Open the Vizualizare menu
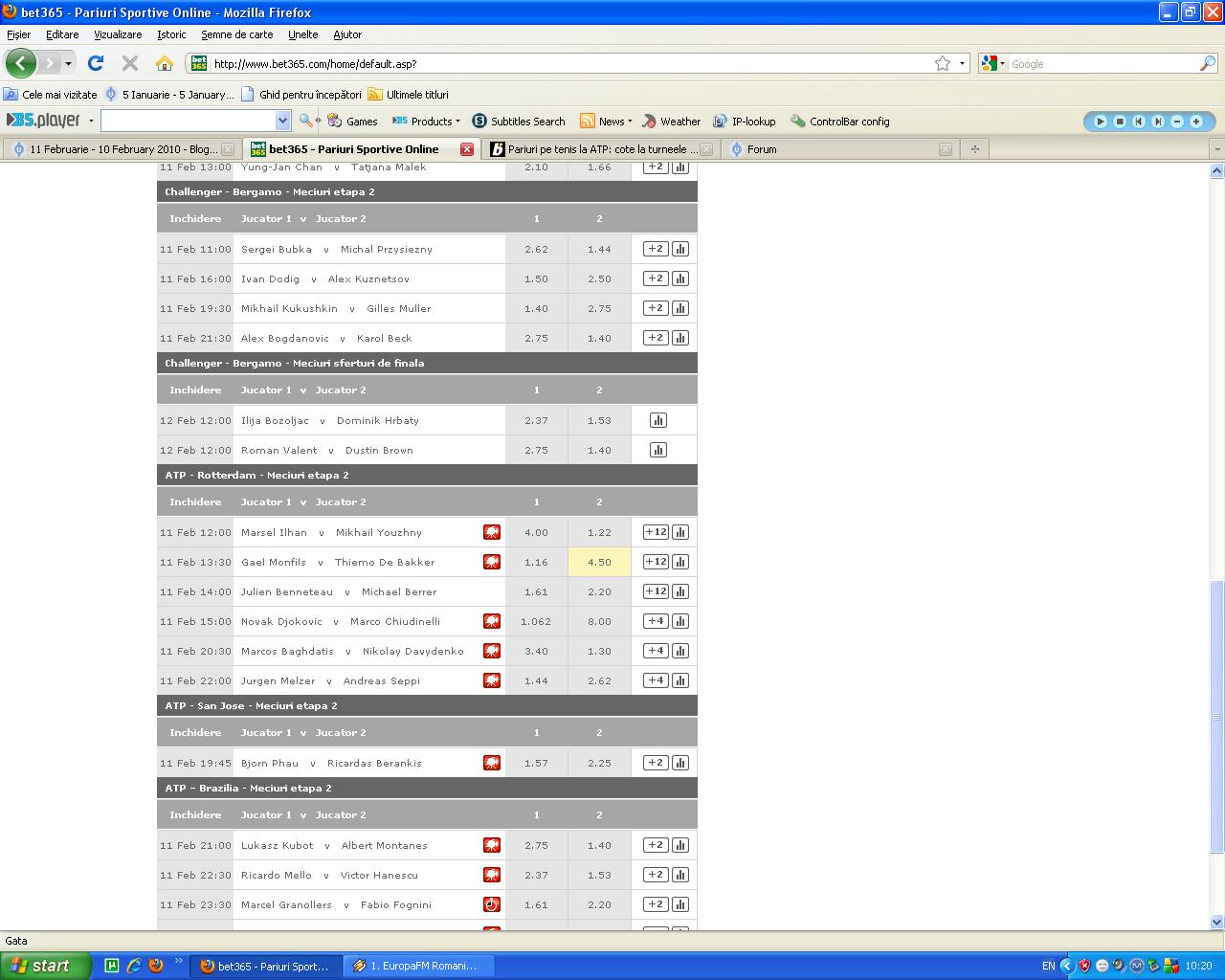This screenshot has width=1225, height=980. tap(118, 34)
